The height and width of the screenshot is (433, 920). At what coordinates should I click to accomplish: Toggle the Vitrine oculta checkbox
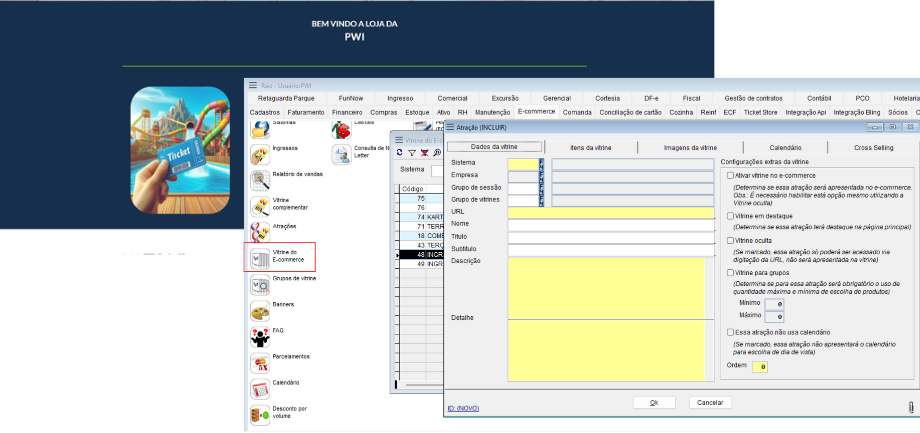[730, 241]
